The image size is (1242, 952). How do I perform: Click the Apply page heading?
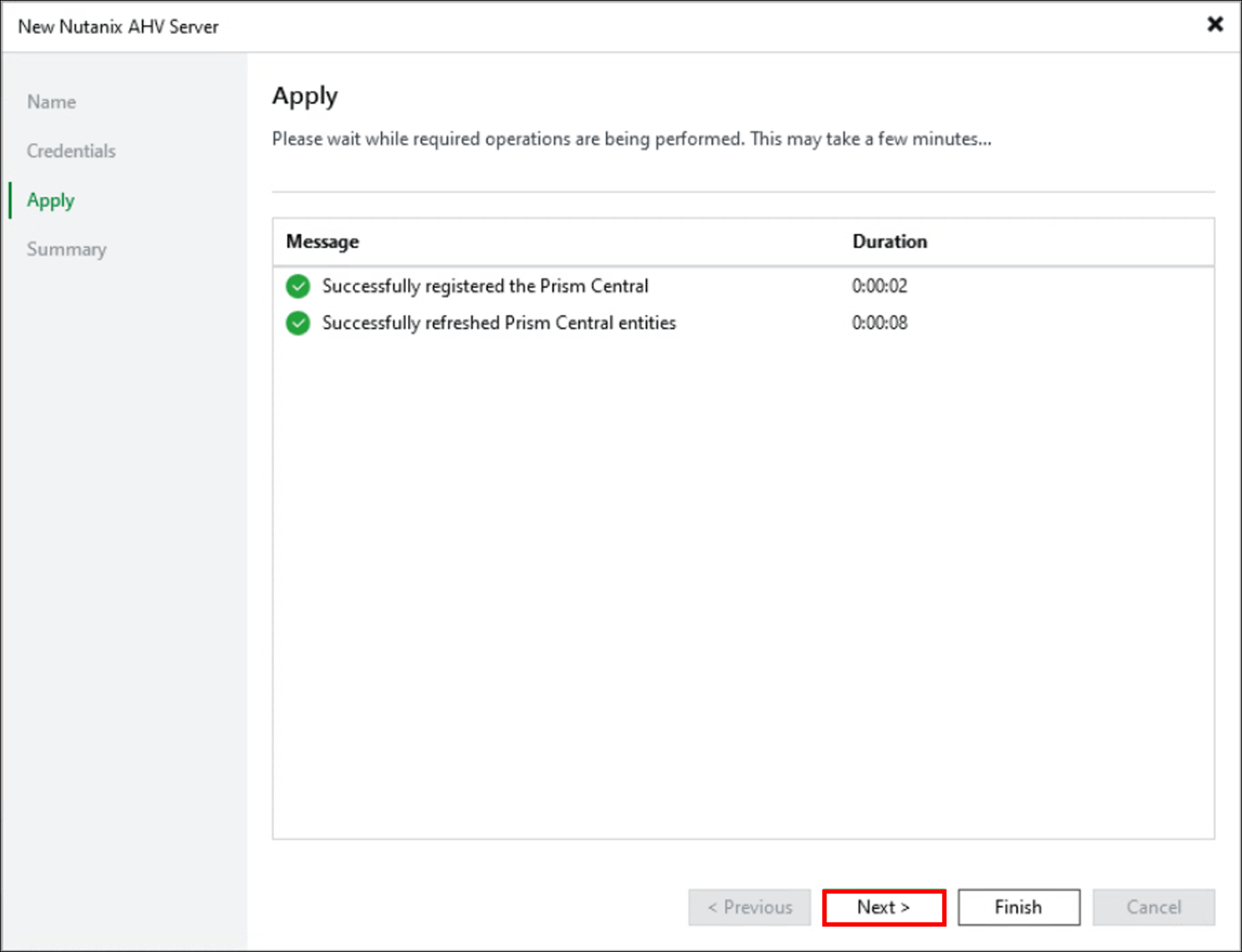click(x=305, y=96)
